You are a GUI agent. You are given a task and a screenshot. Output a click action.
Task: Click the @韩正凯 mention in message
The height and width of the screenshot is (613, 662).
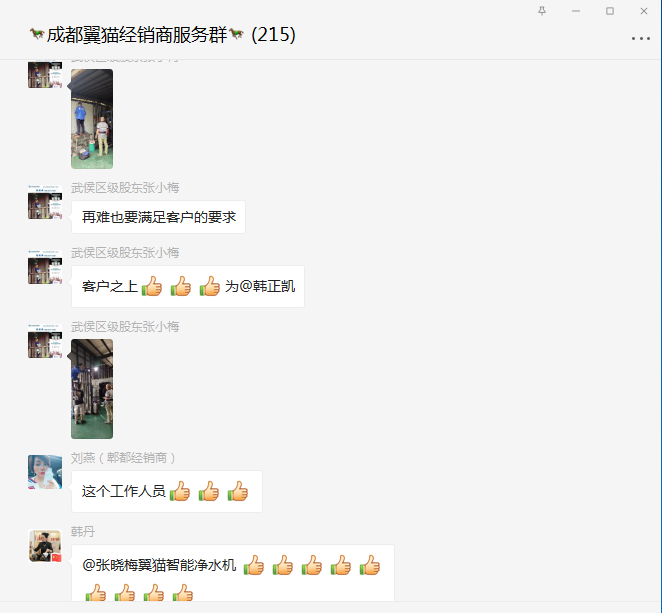[x=267, y=286]
